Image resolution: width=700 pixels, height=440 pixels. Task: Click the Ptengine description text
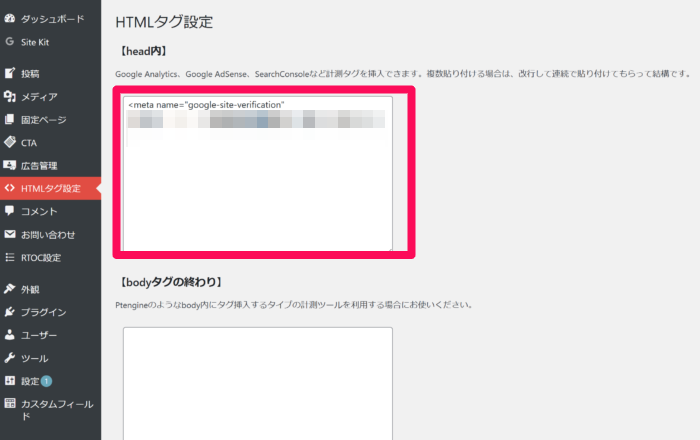(x=294, y=305)
